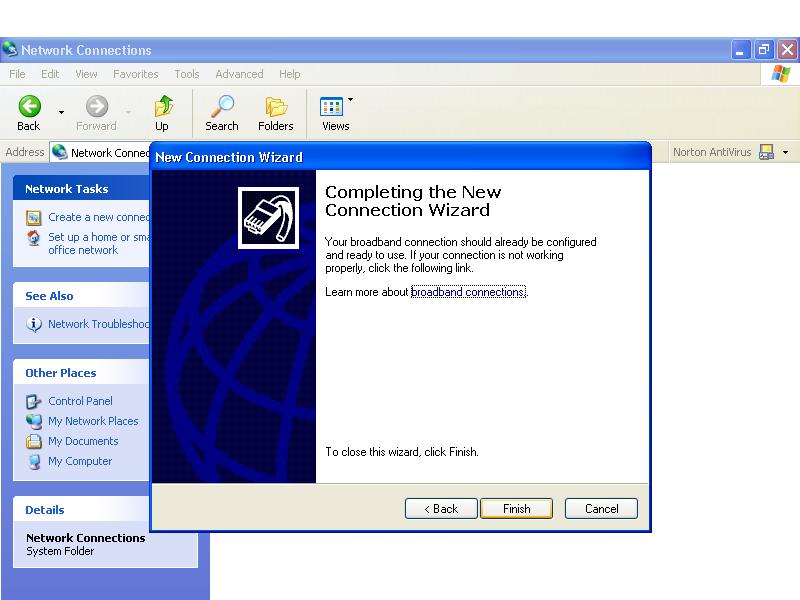Click the Create a new connection icon
Viewport: 800px width, 600px height.
(x=34, y=218)
